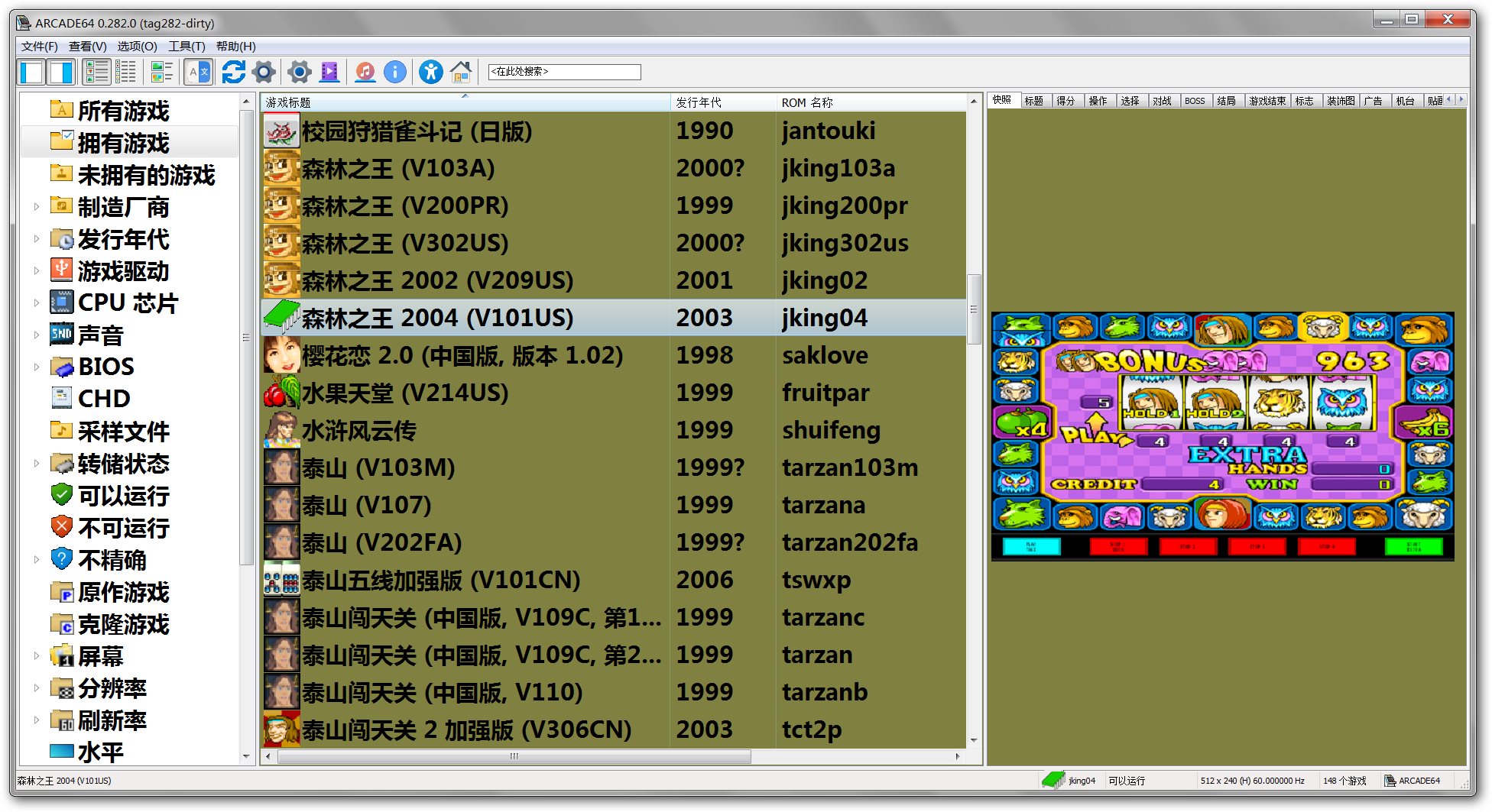Switch to the BOSS image tab

click(1194, 101)
